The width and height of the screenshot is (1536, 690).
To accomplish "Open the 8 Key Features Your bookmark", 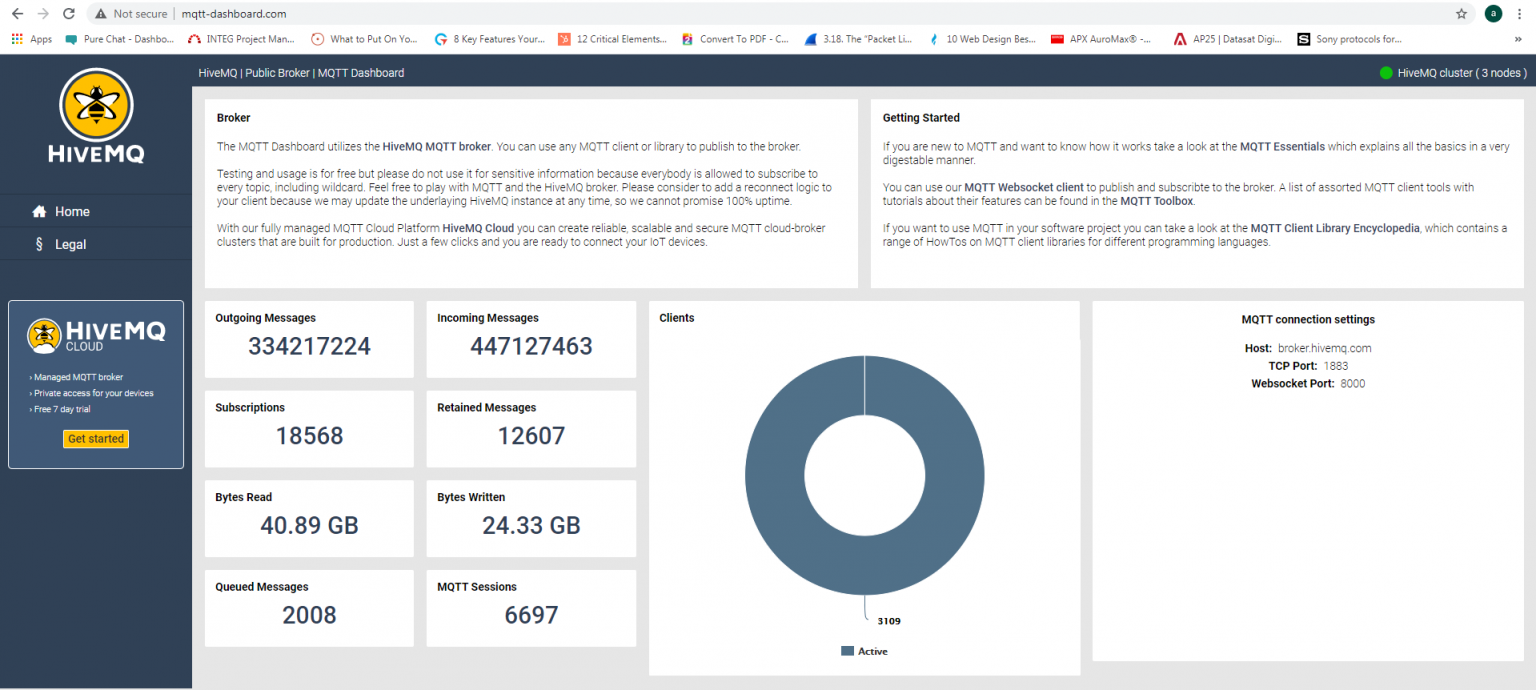I will coord(490,39).
